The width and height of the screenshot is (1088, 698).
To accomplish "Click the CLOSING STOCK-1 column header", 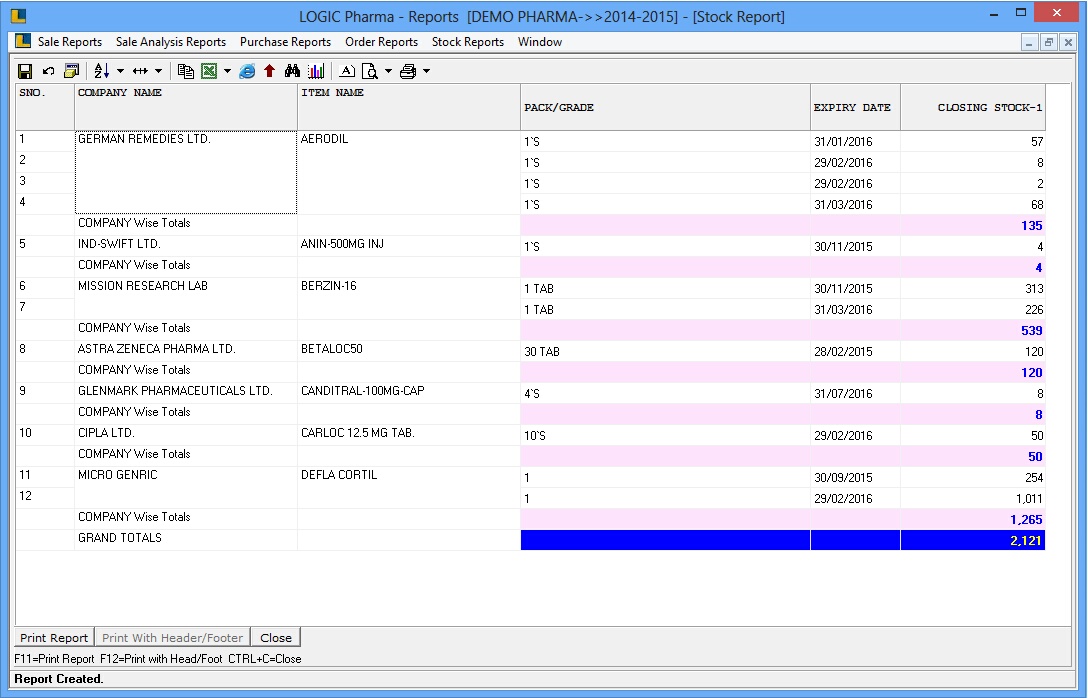I will [x=973, y=107].
